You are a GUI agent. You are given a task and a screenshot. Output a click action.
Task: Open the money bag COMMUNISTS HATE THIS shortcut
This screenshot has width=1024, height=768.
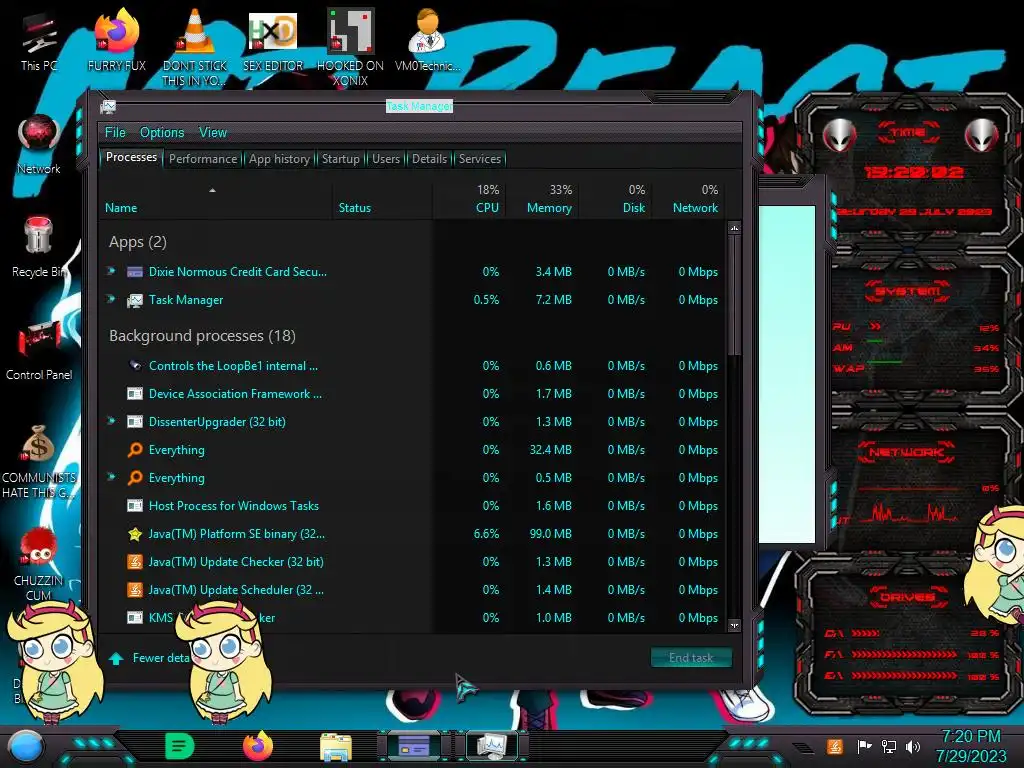(39, 461)
